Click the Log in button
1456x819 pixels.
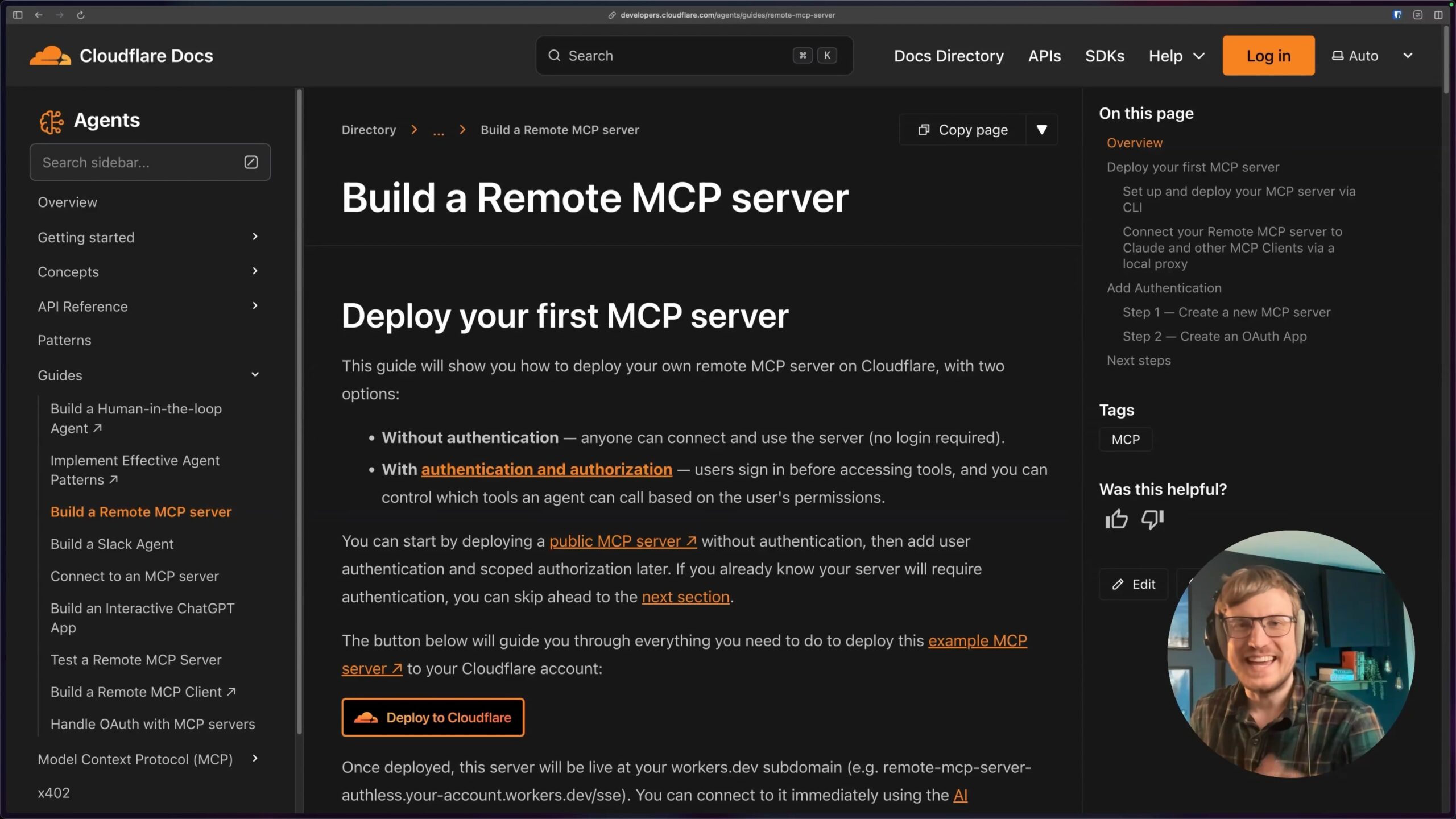(1268, 56)
